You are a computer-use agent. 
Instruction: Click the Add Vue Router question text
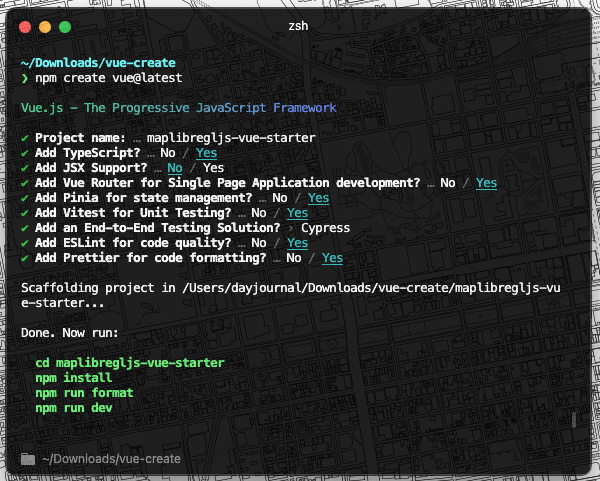point(228,183)
